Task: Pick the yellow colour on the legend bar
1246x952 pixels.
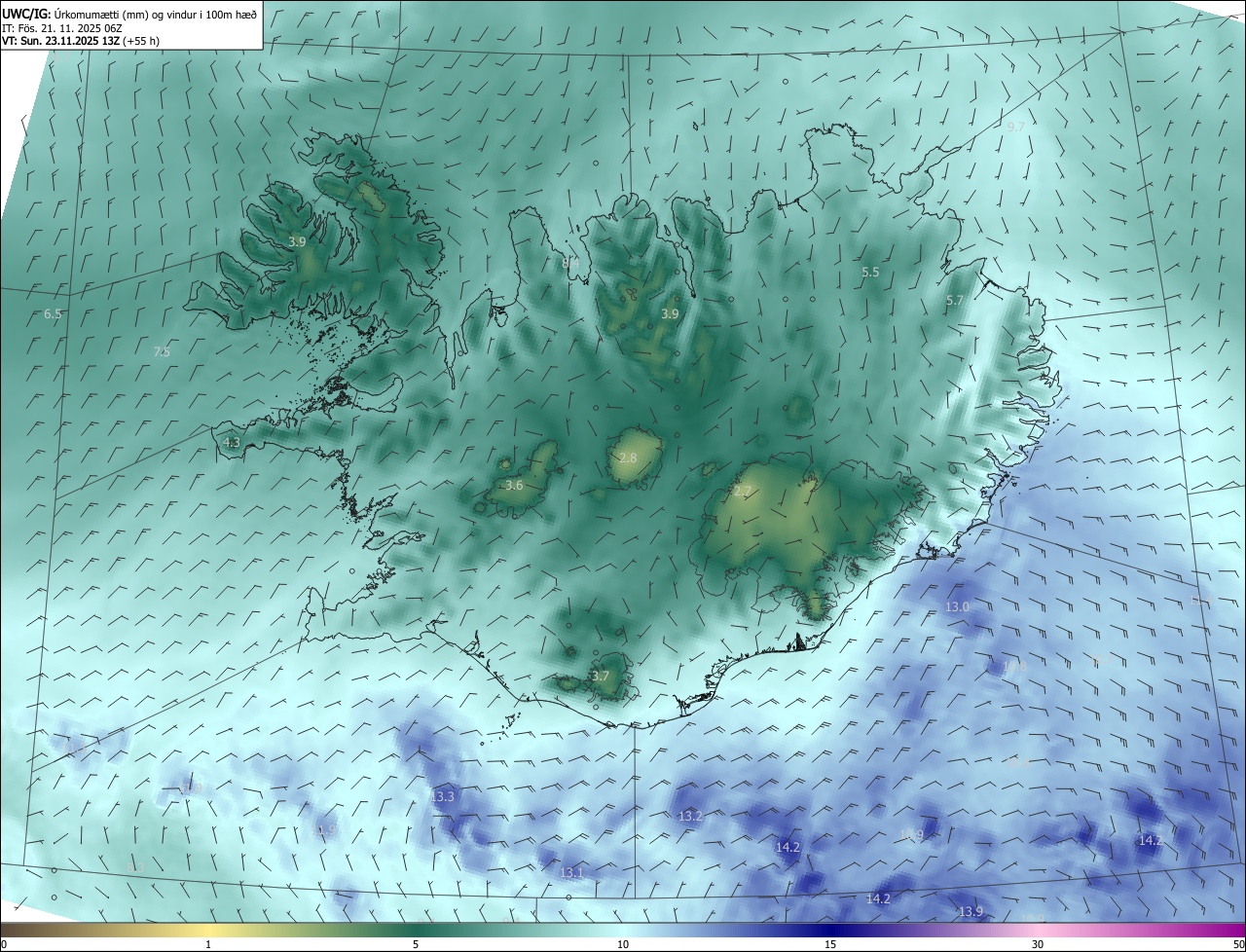Action: [208, 930]
